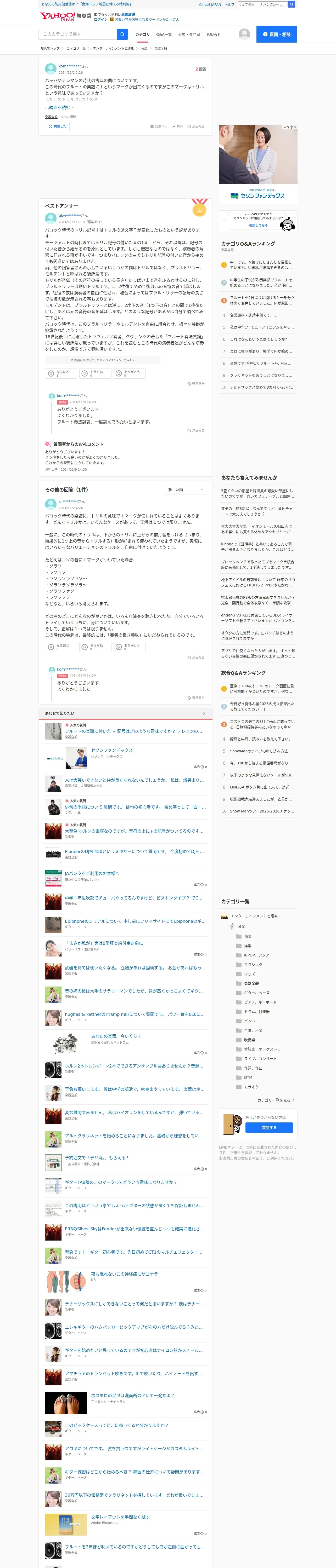Open the ジャズ folder category
Viewport: 336px width, 1568px height.
[x=245, y=974]
